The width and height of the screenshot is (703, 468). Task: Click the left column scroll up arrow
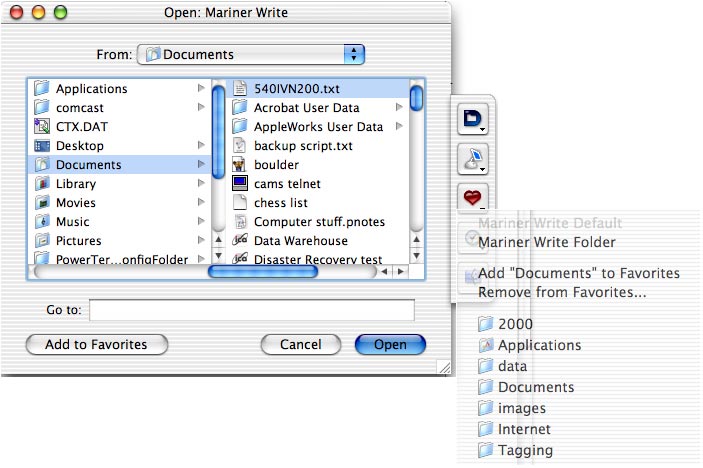pyautogui.click(x=218, y=240)
